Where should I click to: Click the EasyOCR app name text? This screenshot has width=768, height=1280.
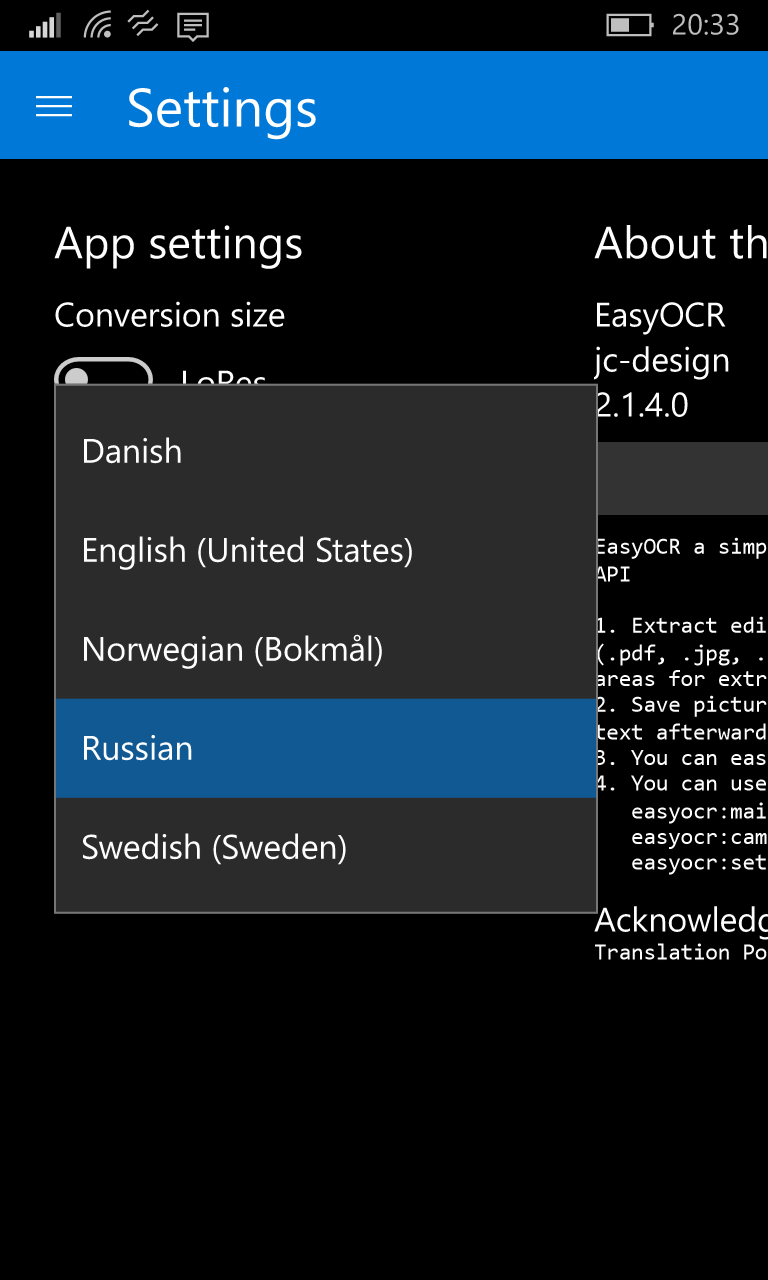[660, 315]
